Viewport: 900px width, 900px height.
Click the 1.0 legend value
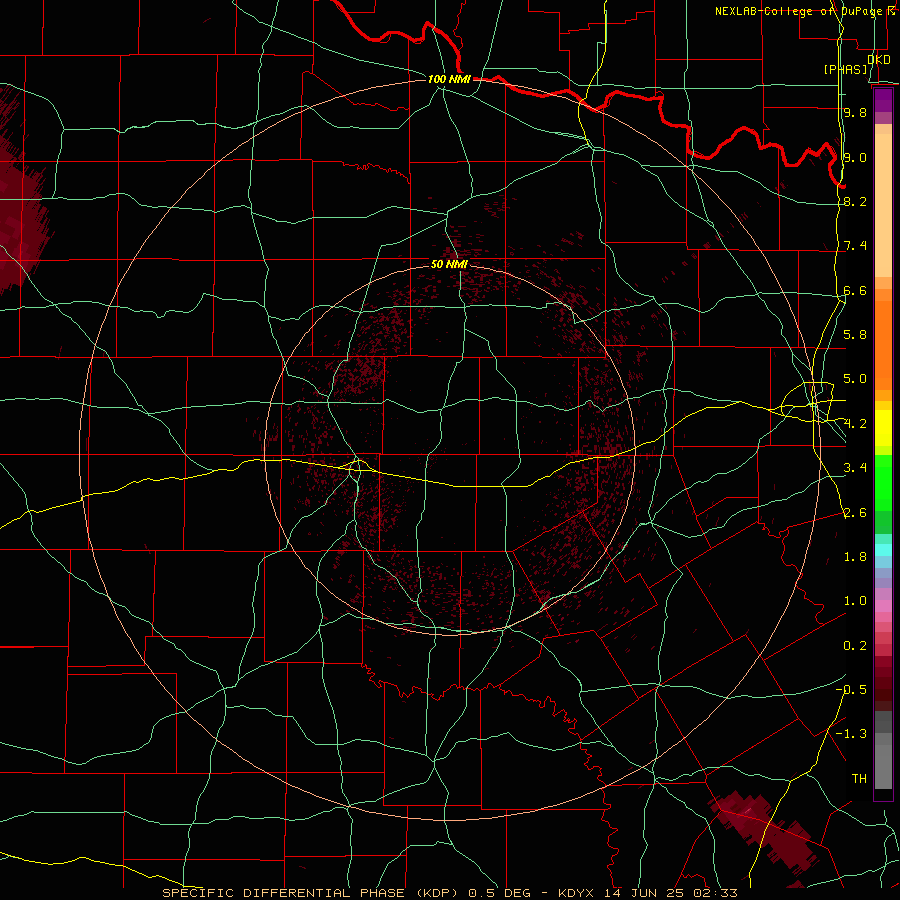[x=855, y=601]
